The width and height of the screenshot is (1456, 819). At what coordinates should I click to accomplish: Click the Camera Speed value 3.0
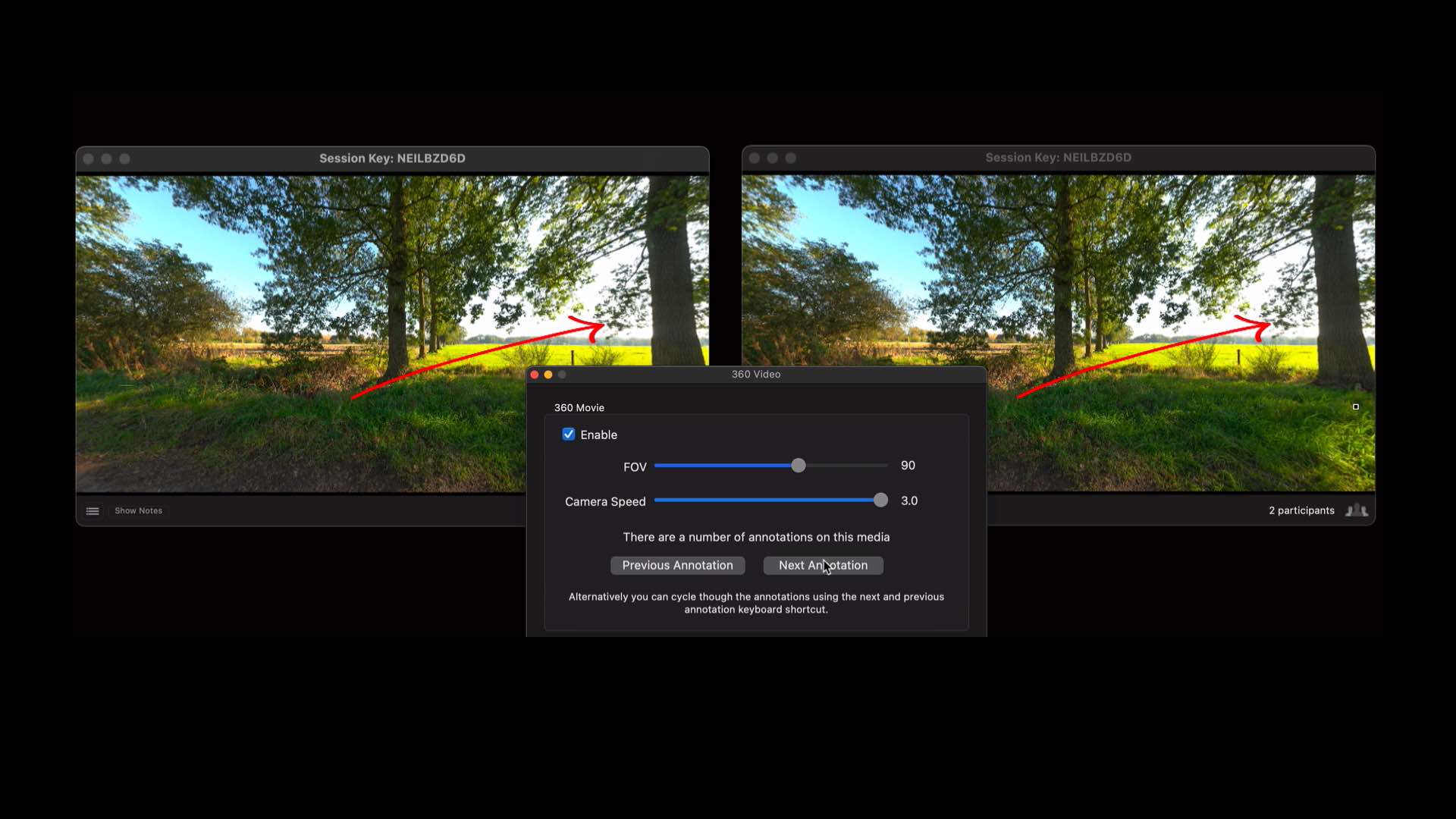pos(909,500)
